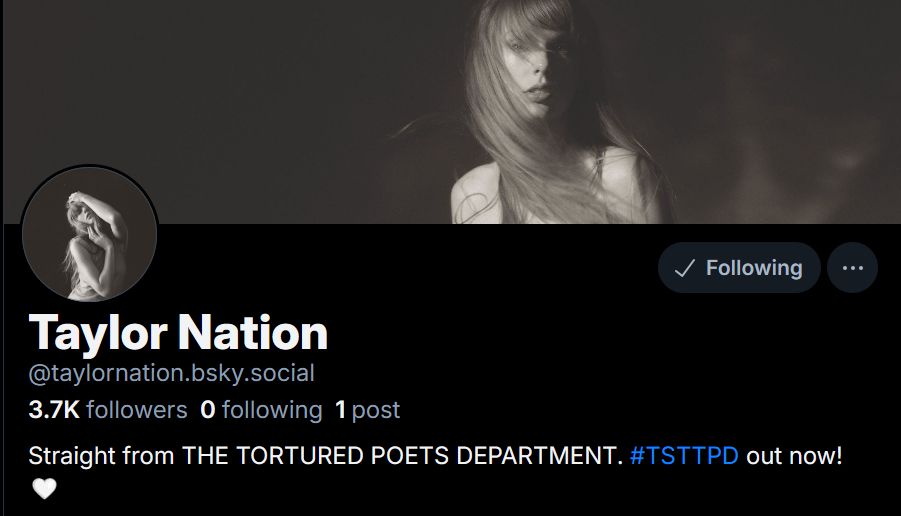Image resolution: width=901 pixels, height=516 pixels.
Task: Click the TORTURED POETS DEPARTMENT bio text
Action: [429, 456]
